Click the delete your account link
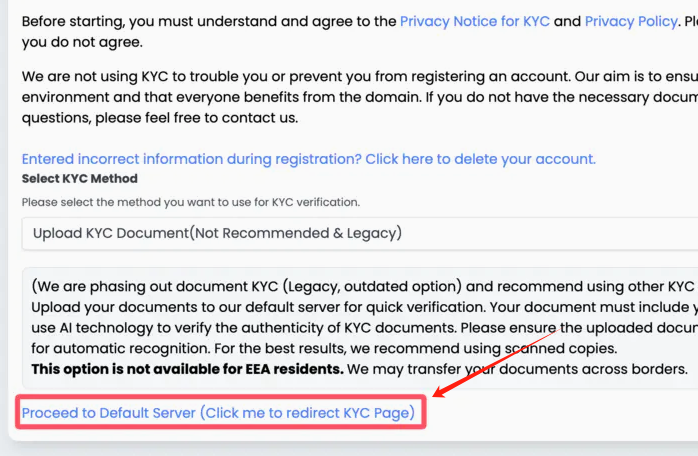This screenshot has height=456, width=698. 480,159
